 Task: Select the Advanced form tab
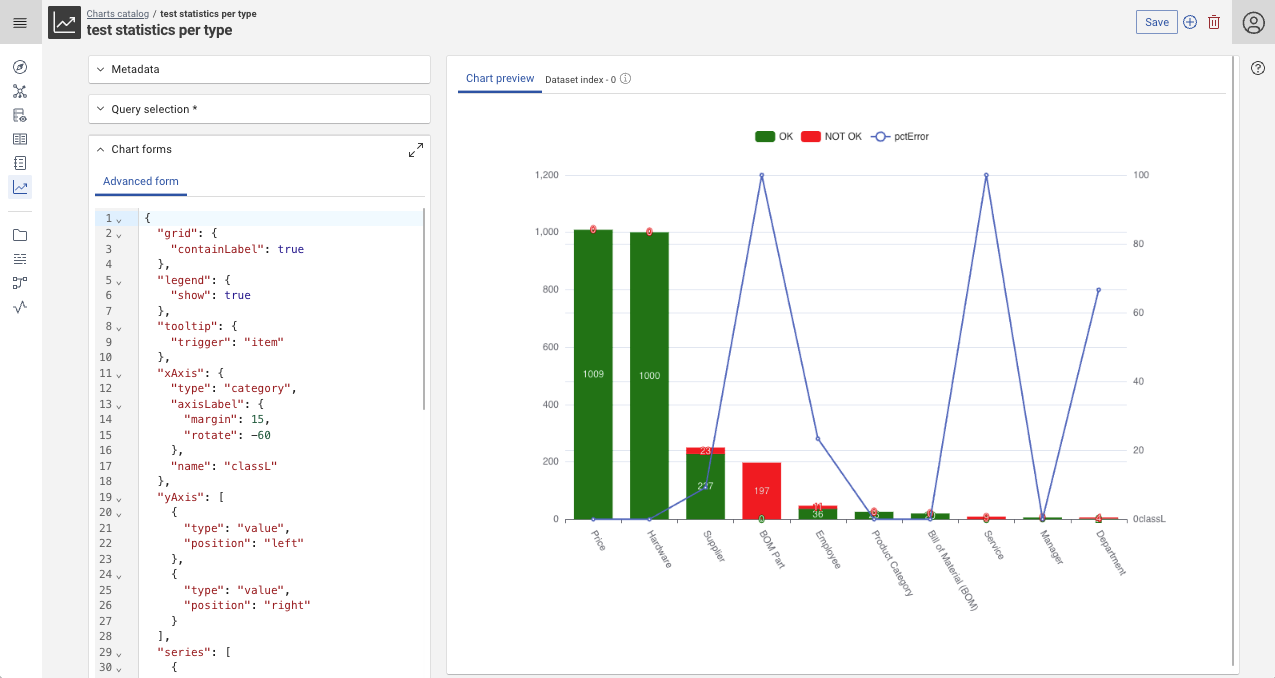141,181
